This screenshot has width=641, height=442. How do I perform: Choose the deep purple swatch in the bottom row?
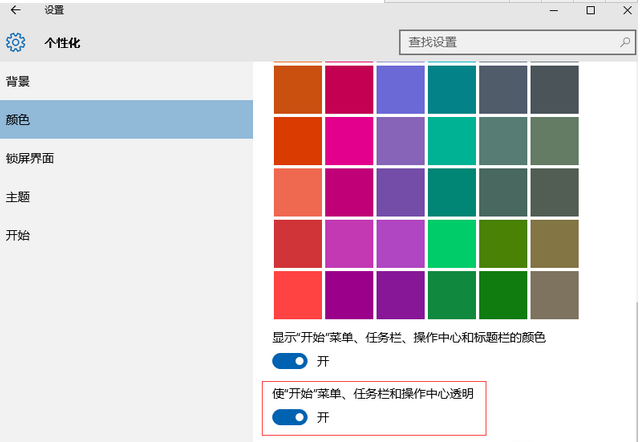[x=401, y=295]
